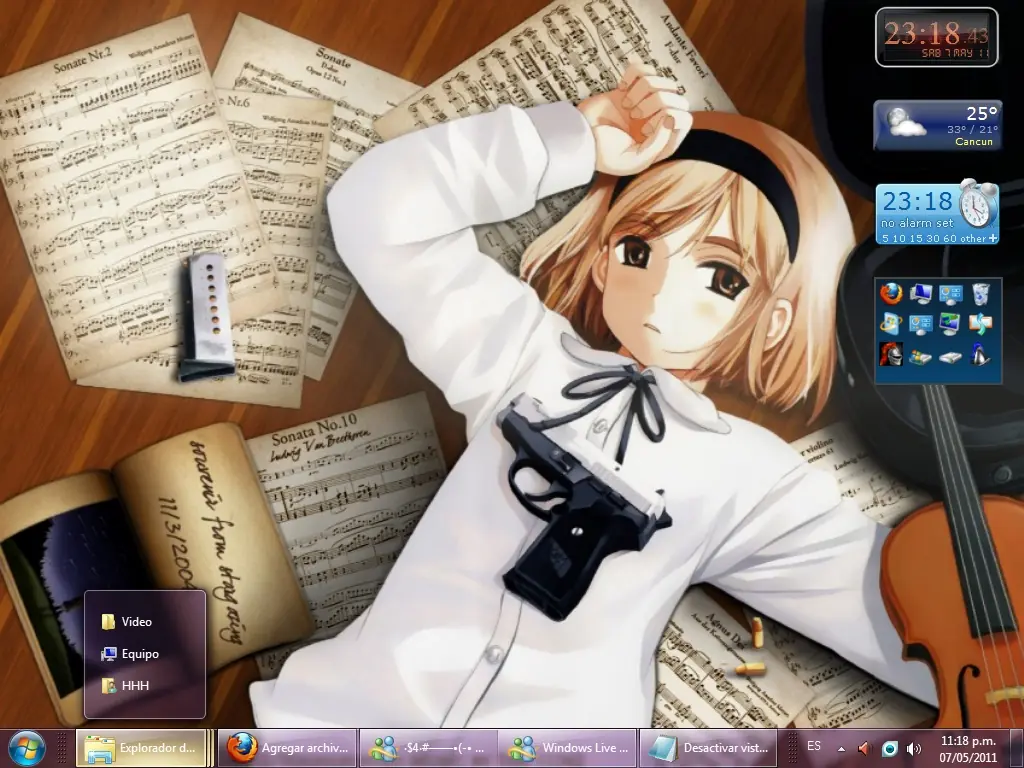
Task: Click the red speaker icon in the system tray
Action: tap(864, 748)
